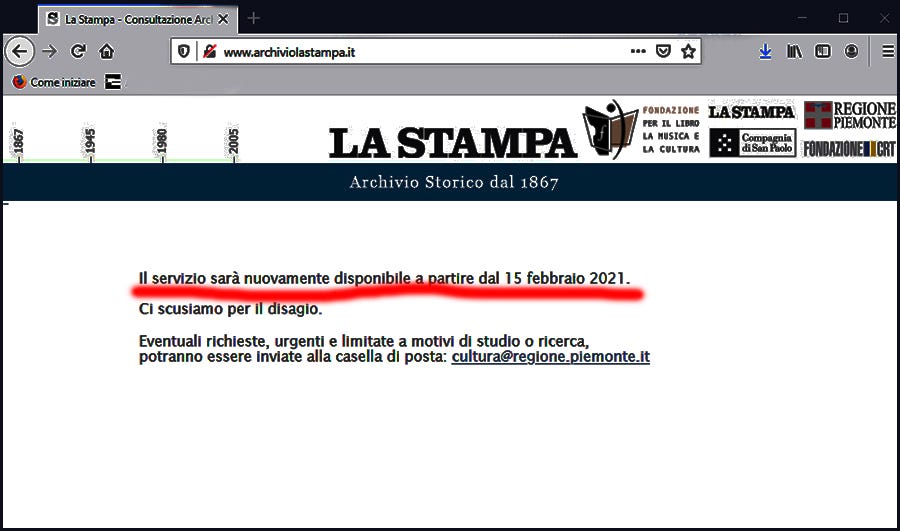Open the small LA STAMPA sponsor logo

(x=751, y=112)
